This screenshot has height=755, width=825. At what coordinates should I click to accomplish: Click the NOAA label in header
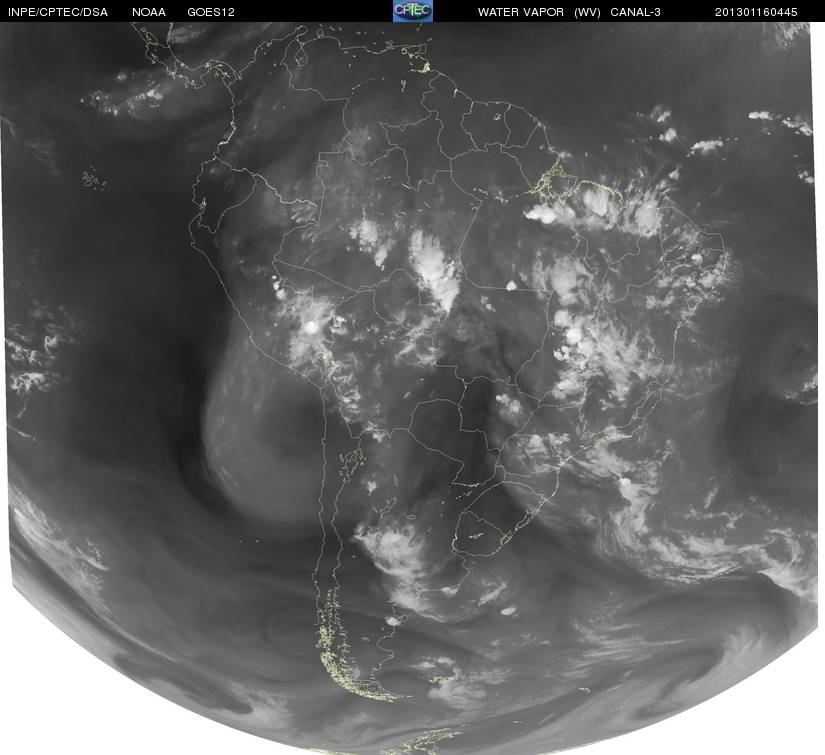[149, 12]
